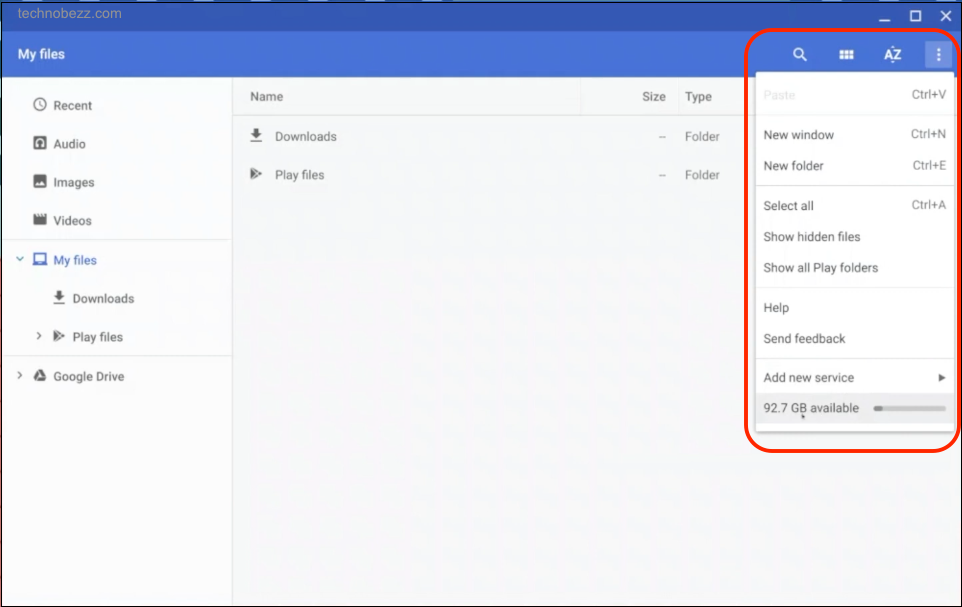Sort by Name column header
Viewport: 962px width, 607px height.
[266, 96]
